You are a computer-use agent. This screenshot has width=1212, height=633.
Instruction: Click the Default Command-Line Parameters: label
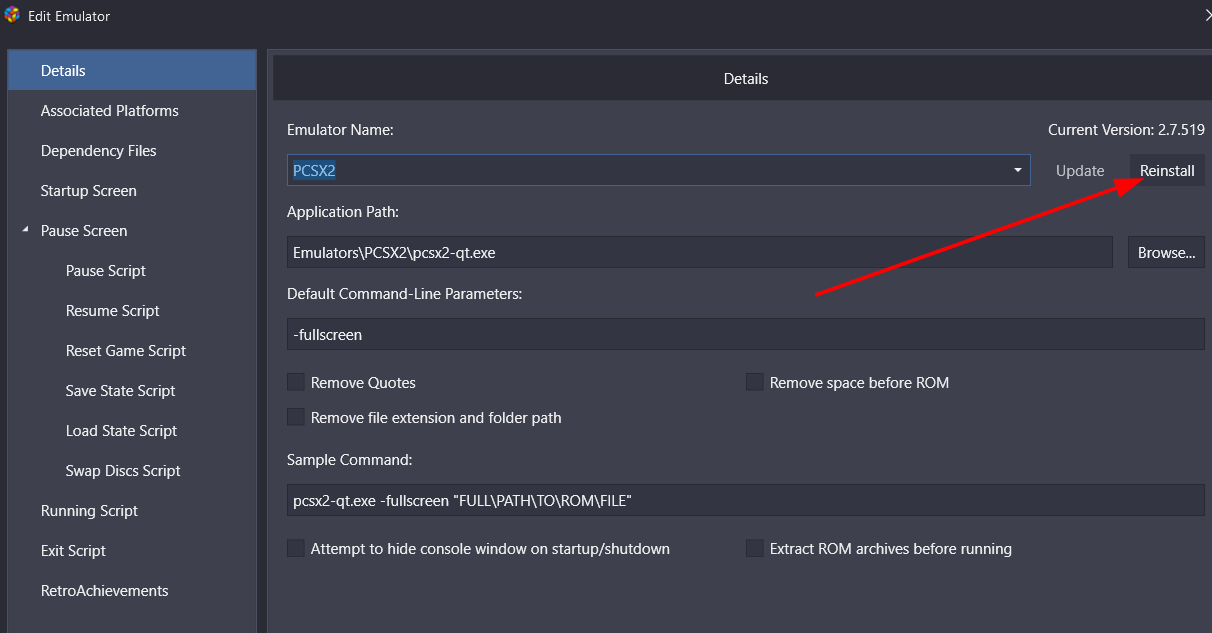404,294
